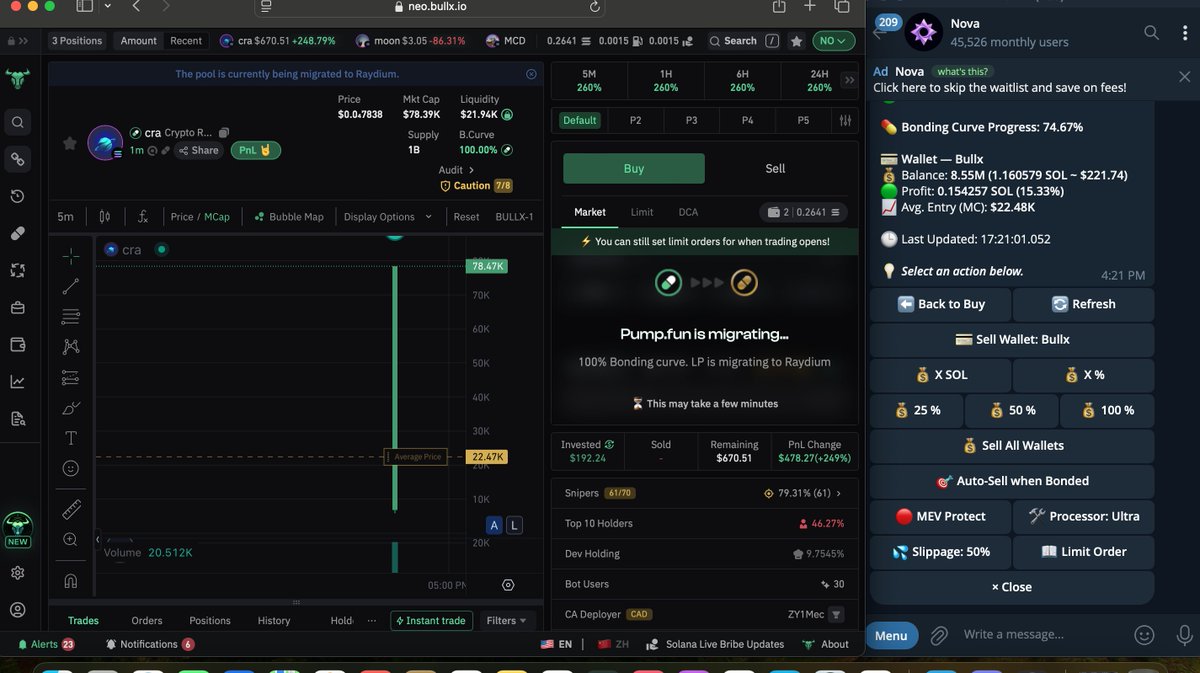Screen dimensions: 1200x673
Task: Toggle Instant trade mode
Action: (431, 621)
